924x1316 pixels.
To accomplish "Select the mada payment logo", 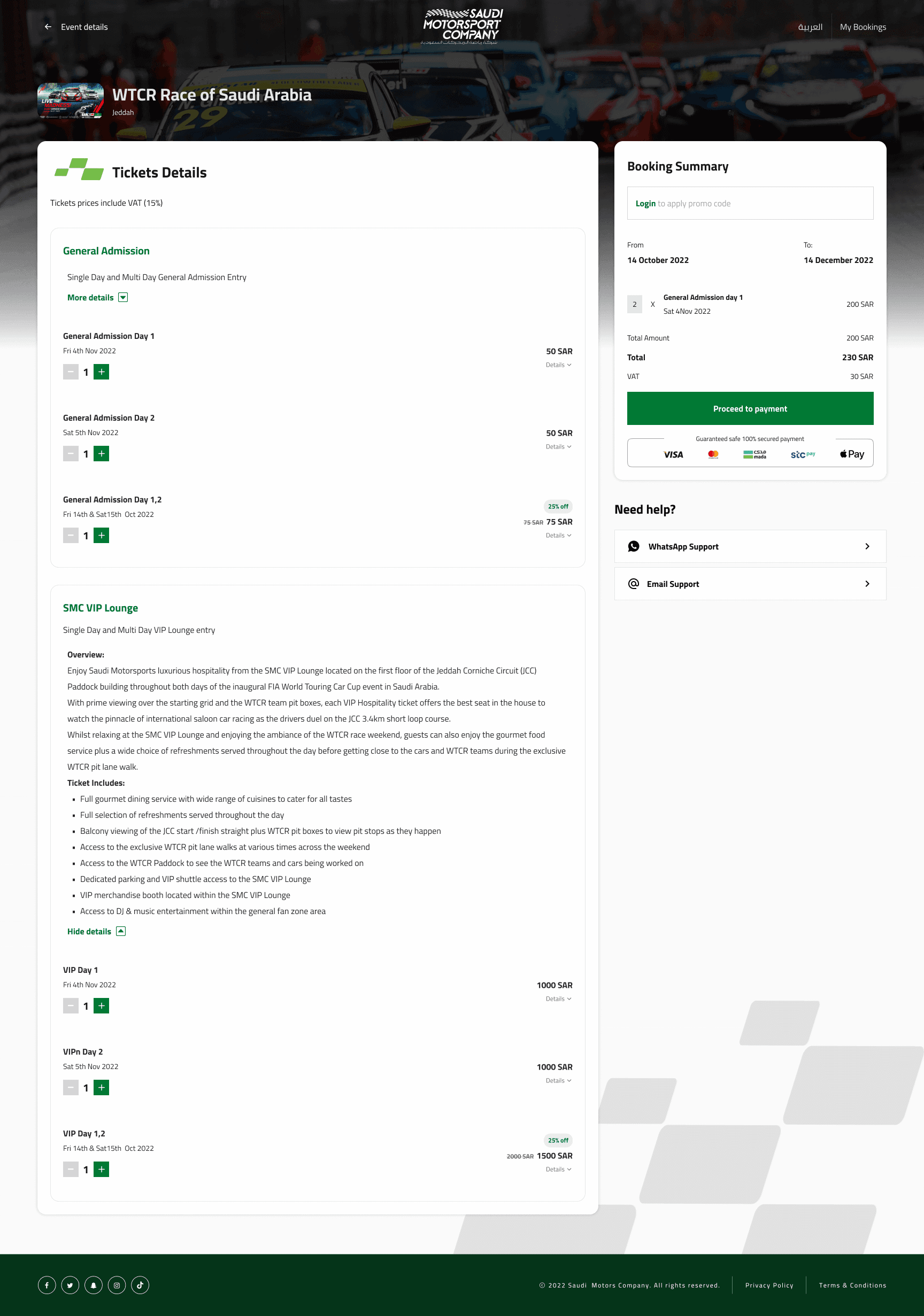I will pyautogui.click(x=755, y=454).
